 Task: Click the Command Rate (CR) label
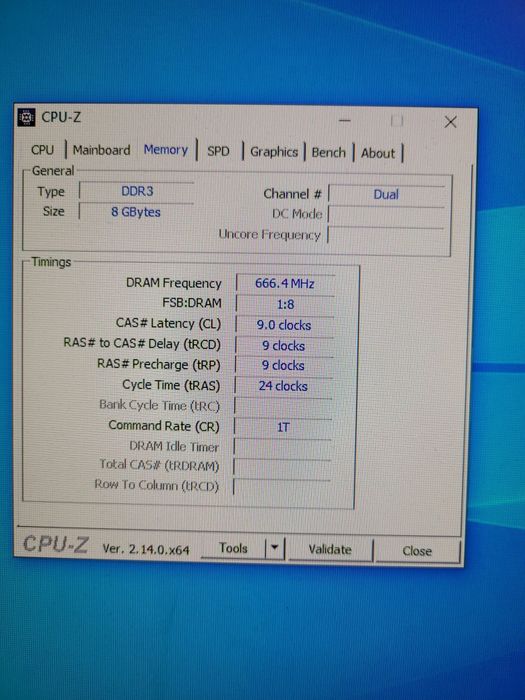[x=164, y=426]
